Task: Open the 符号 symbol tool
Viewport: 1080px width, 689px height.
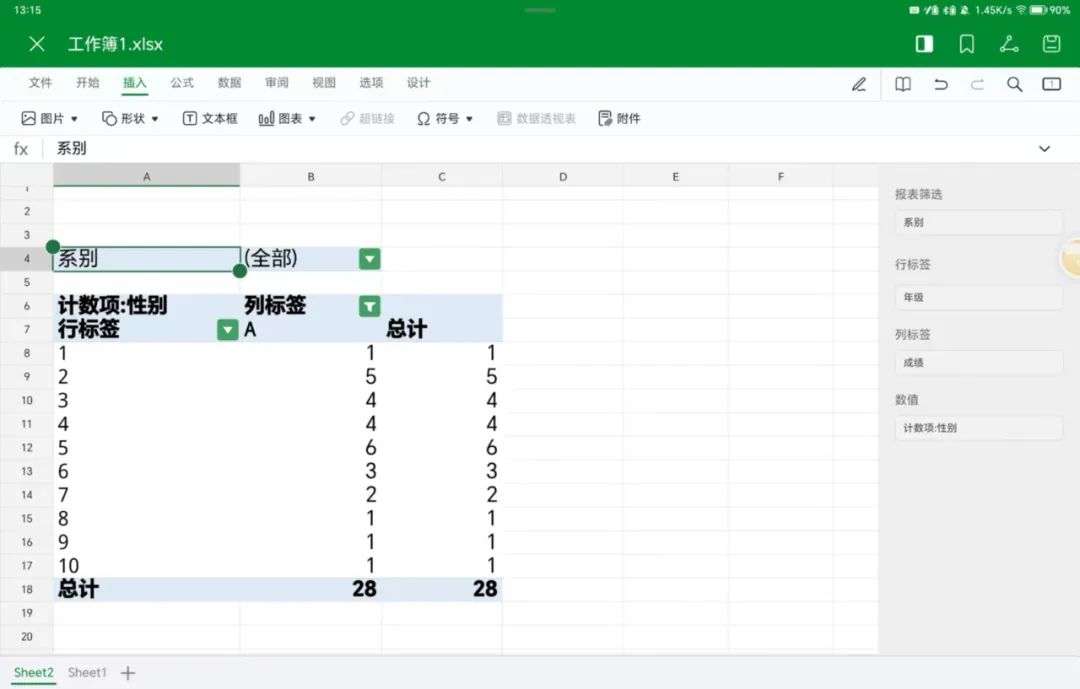Action: 444,117
